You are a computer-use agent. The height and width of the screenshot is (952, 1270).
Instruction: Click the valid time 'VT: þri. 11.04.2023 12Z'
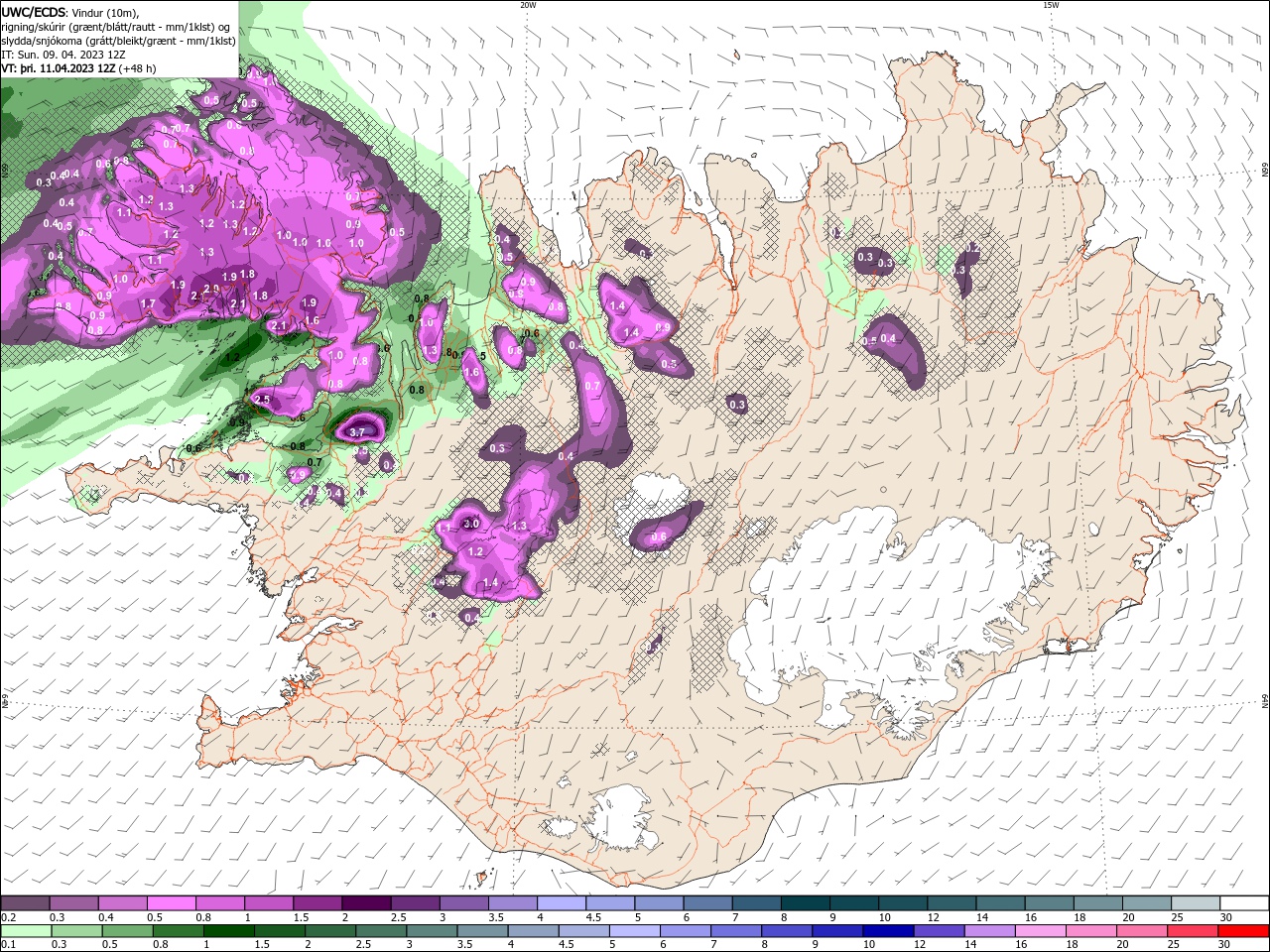point(59,68)
